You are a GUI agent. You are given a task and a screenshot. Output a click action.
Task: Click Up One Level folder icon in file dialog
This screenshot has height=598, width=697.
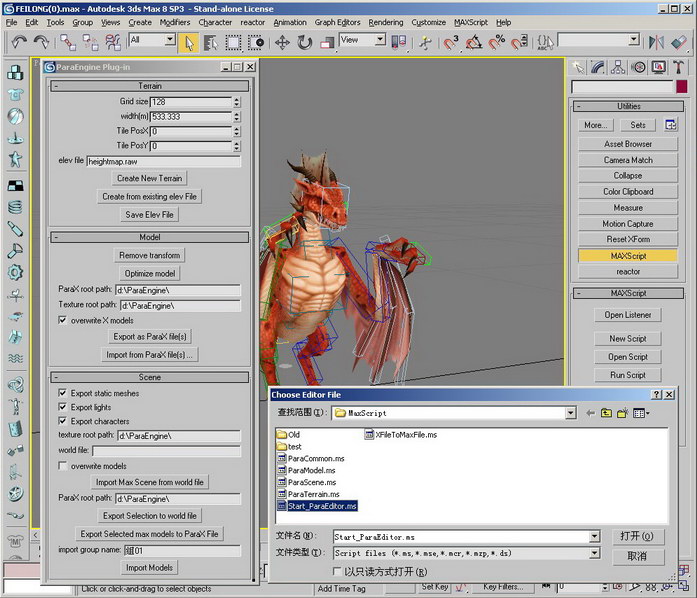(x=606, y=413)
